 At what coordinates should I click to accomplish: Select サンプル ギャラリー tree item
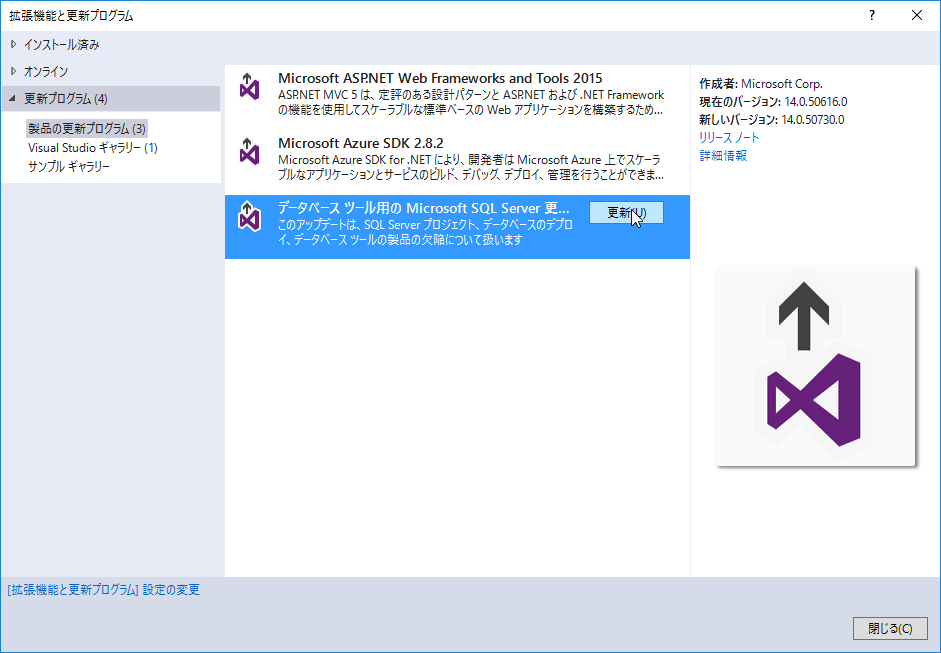click(68, 166)
